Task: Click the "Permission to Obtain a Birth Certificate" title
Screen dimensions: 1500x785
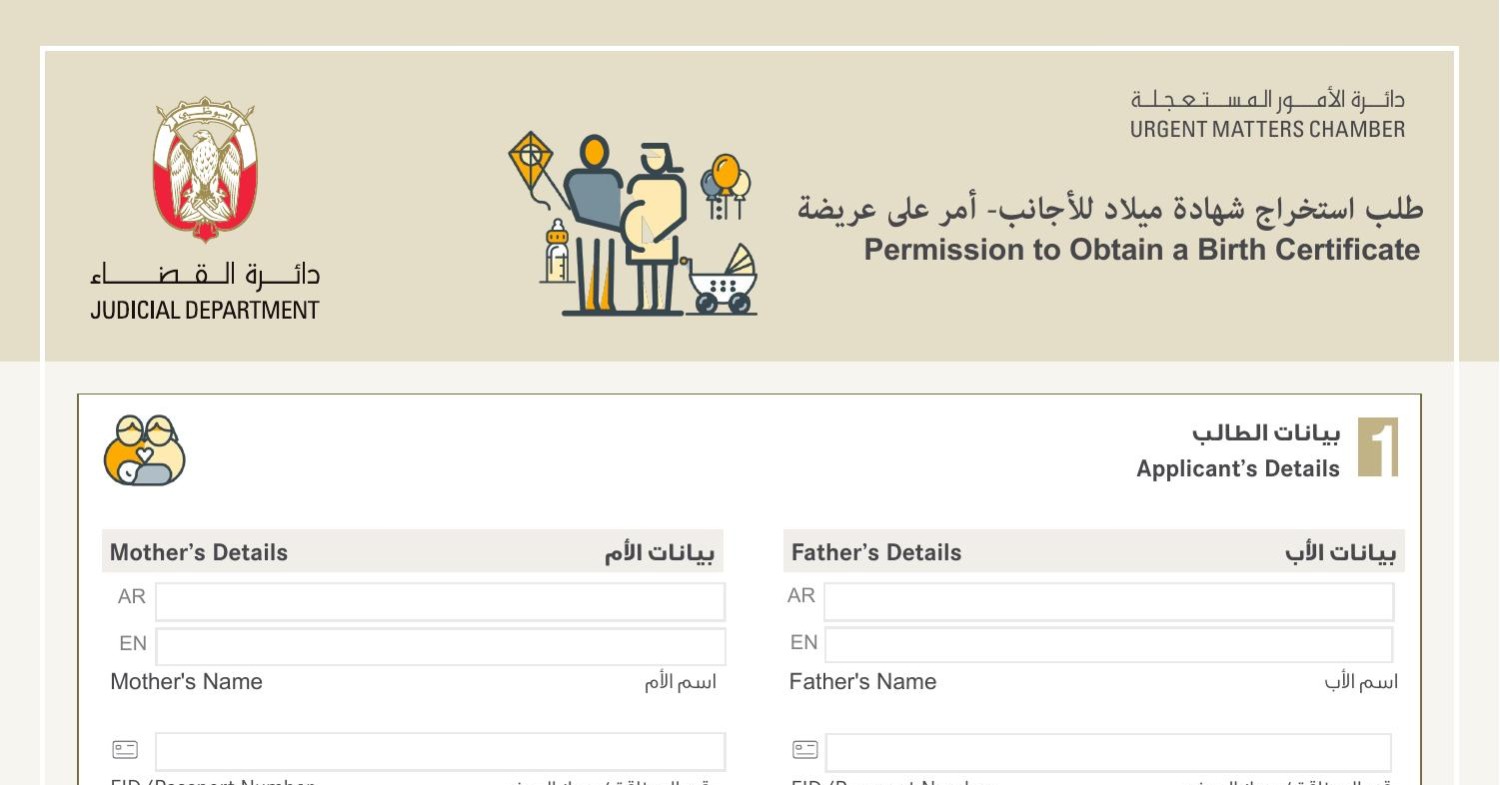Action: 1141,249
